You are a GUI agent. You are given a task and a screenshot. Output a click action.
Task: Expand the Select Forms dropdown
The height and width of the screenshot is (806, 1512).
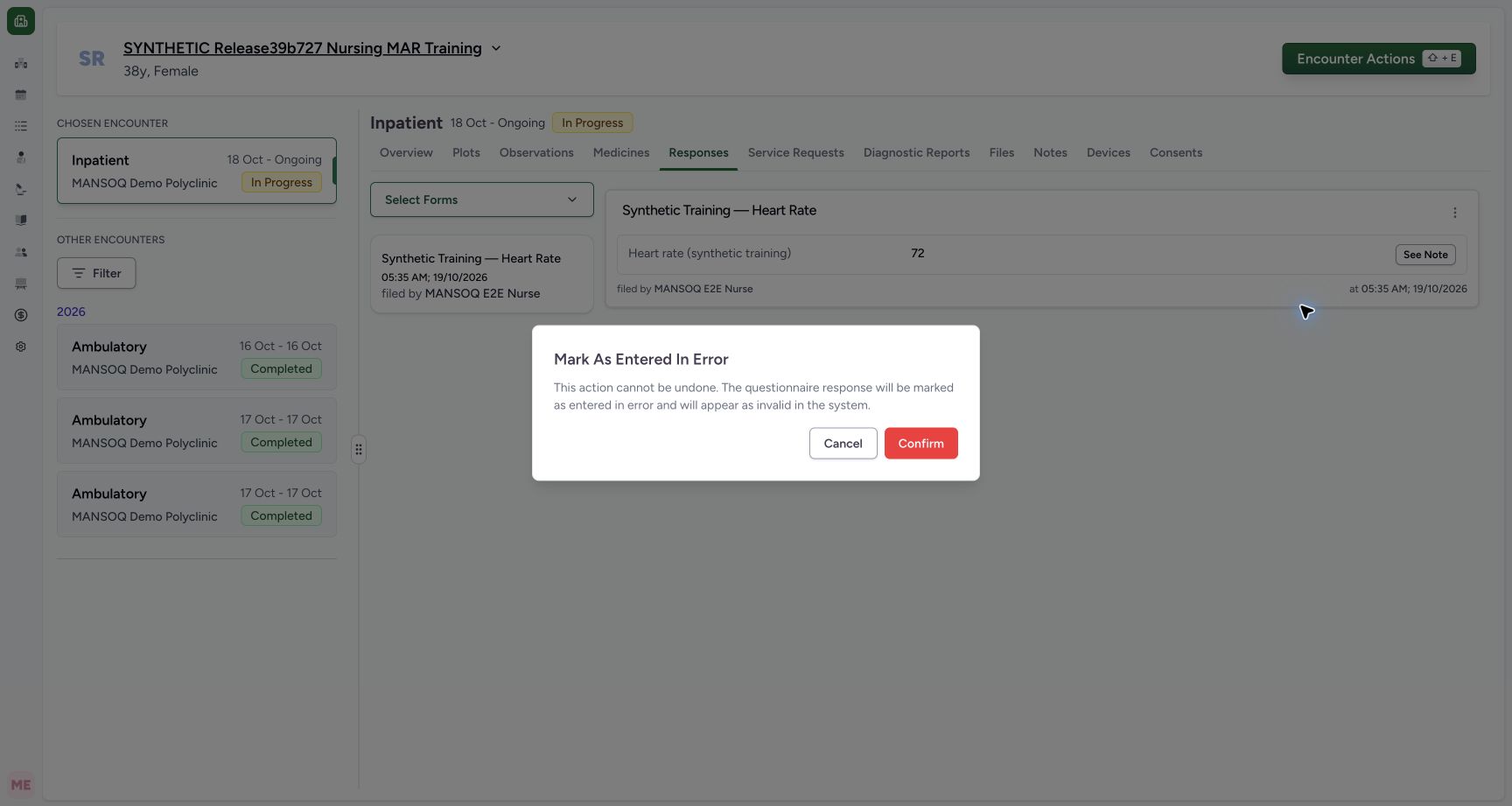click(482, 200)
